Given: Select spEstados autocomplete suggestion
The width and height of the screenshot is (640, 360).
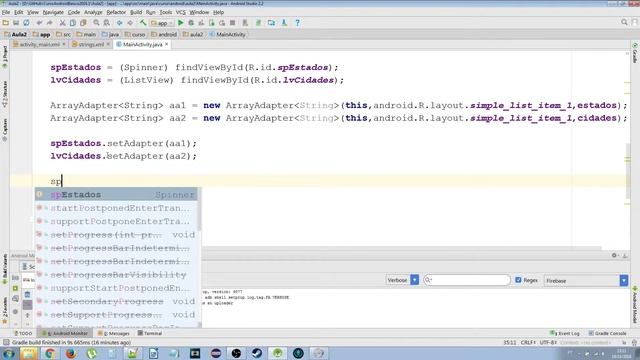Looking at the screenshot, I should (x=116, y=195).
